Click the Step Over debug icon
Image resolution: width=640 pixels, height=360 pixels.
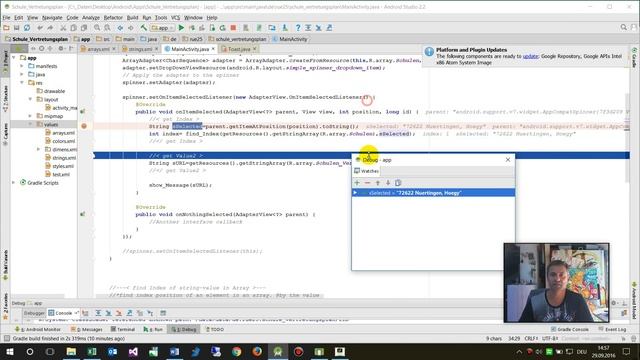pyautogui.click(x=98, y=313)
